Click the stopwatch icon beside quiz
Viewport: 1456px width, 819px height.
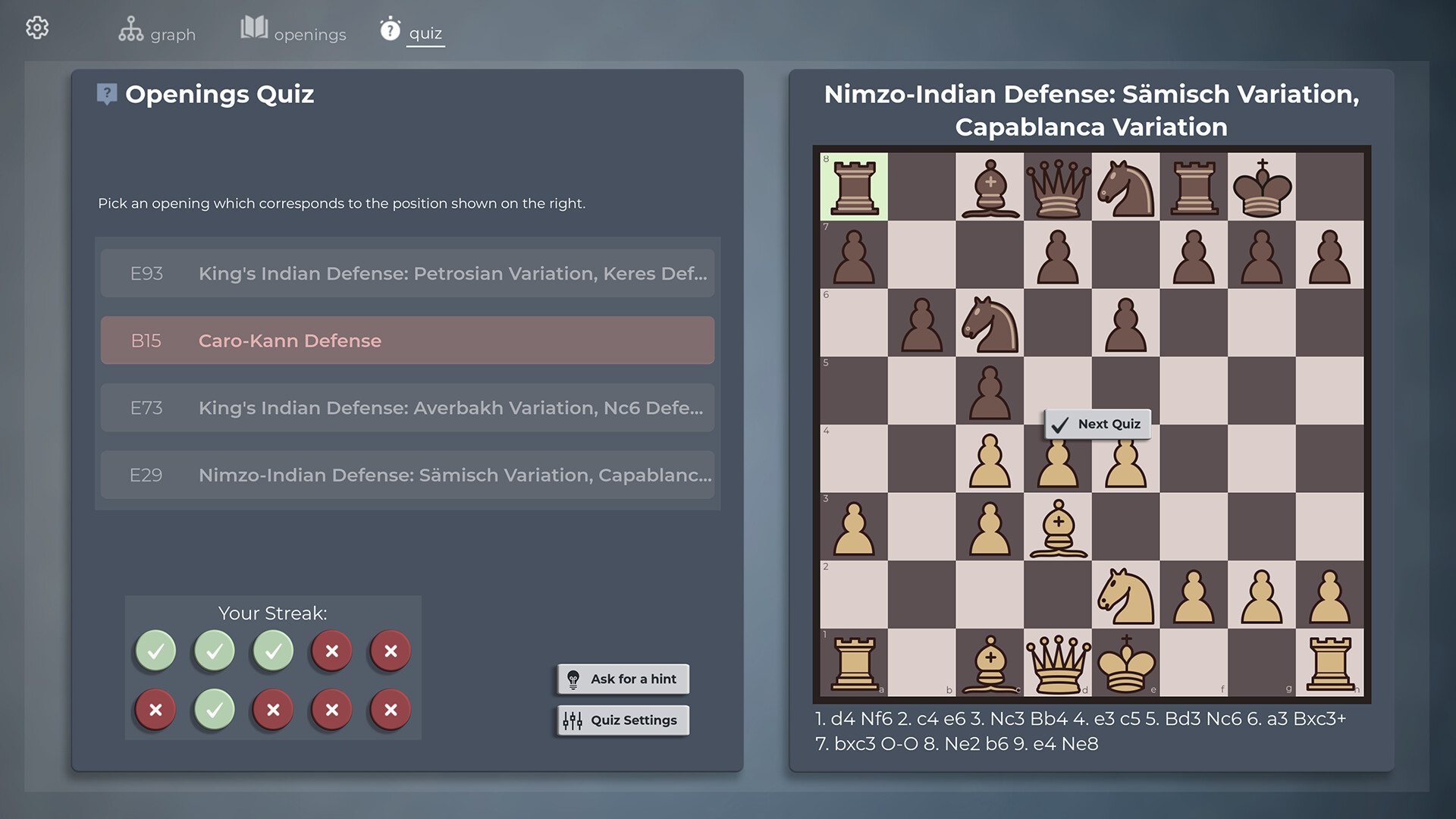click(x=389, y=28)
